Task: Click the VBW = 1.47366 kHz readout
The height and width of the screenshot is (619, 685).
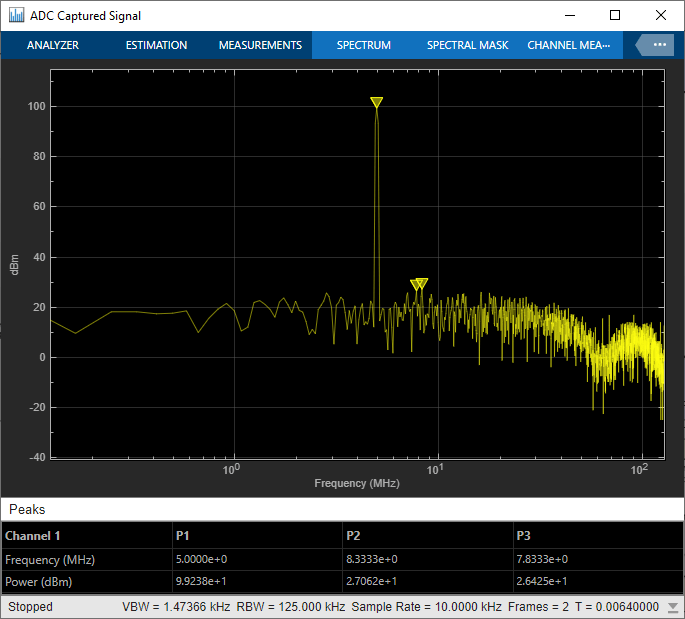Action: tap(176, 606)
